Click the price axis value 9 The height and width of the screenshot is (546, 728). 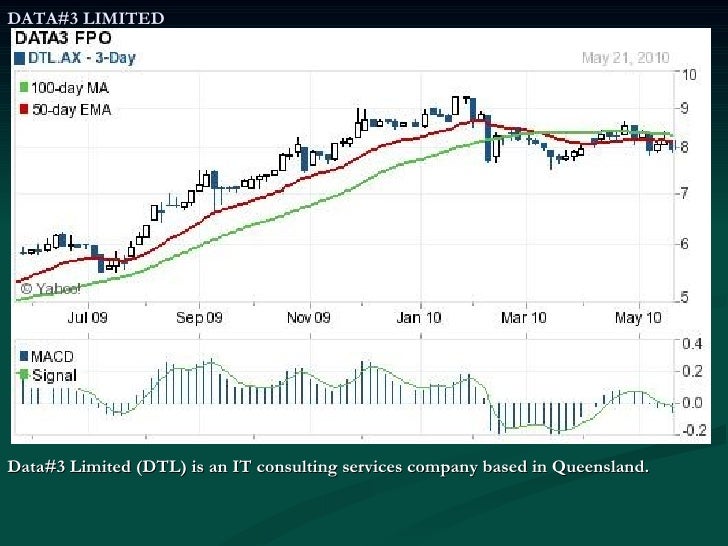(x=684, y=108)
